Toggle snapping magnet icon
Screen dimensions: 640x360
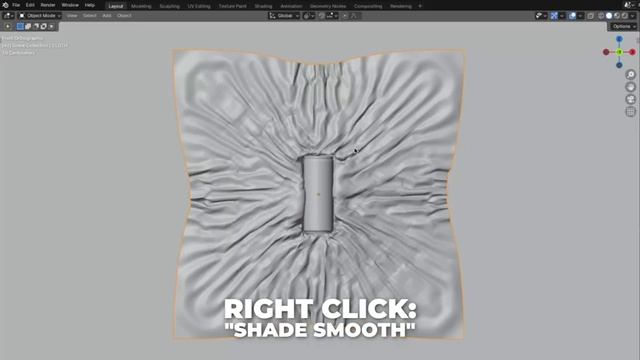[322, 16]
